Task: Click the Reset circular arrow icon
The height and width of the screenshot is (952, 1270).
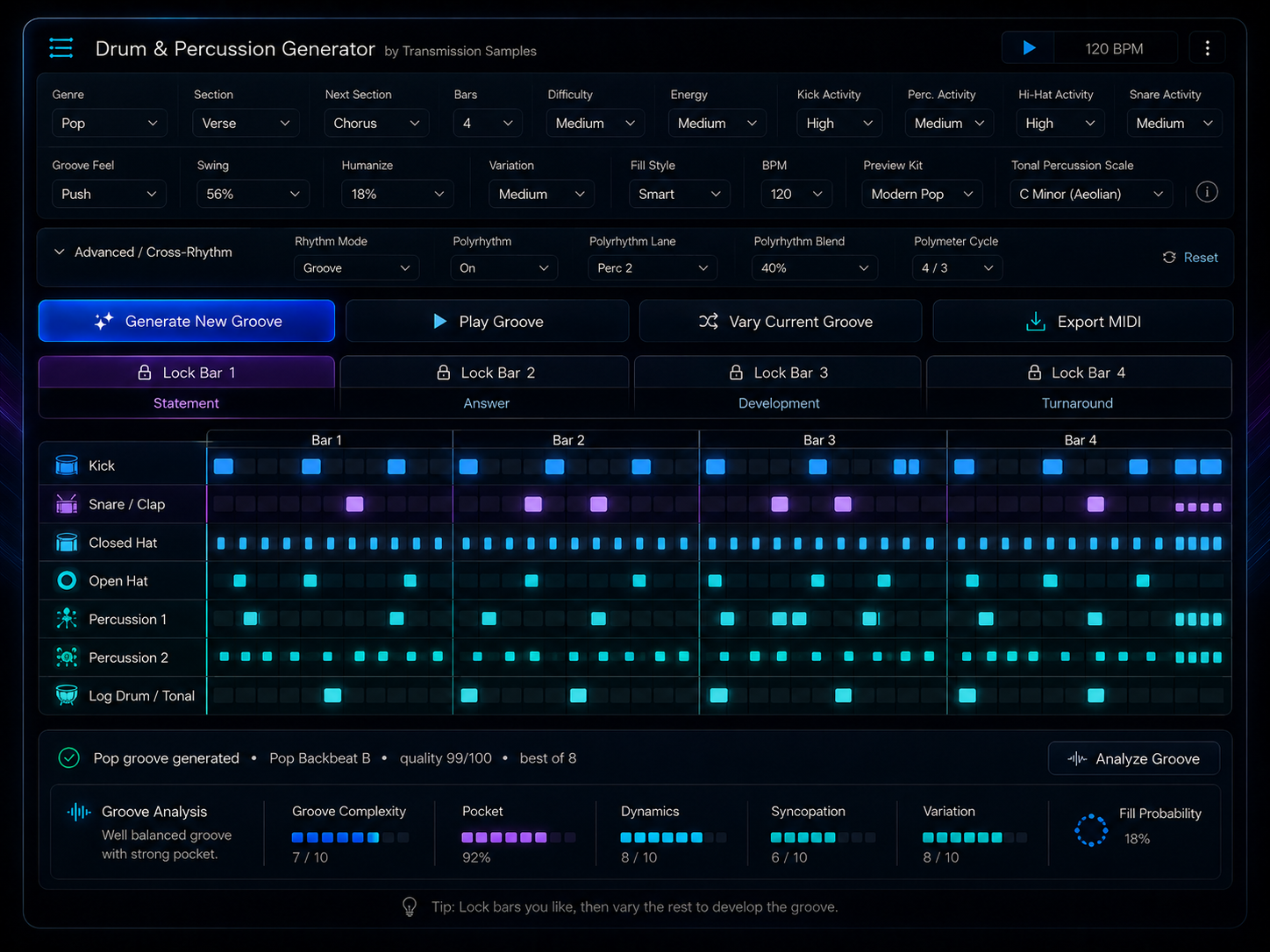Action: tap(1169, 258)
